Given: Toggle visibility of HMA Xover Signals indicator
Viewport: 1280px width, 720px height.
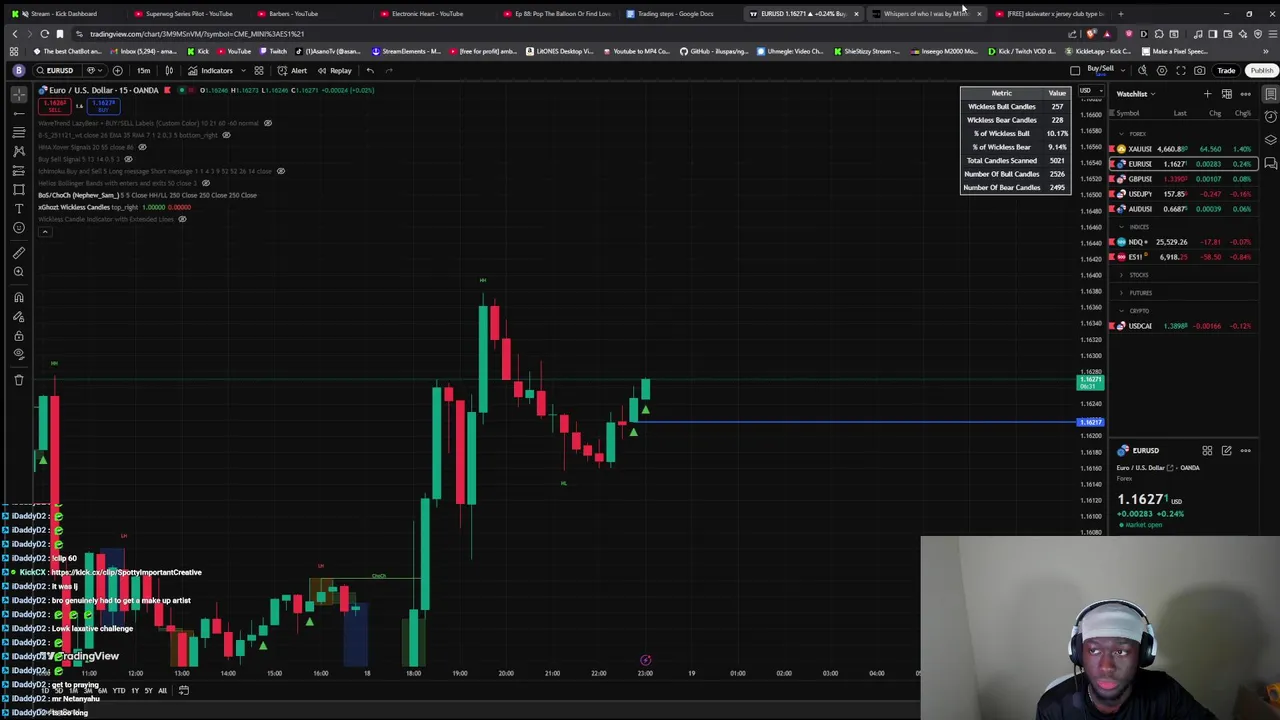Looking at the screenshot, I should point(142,147).
